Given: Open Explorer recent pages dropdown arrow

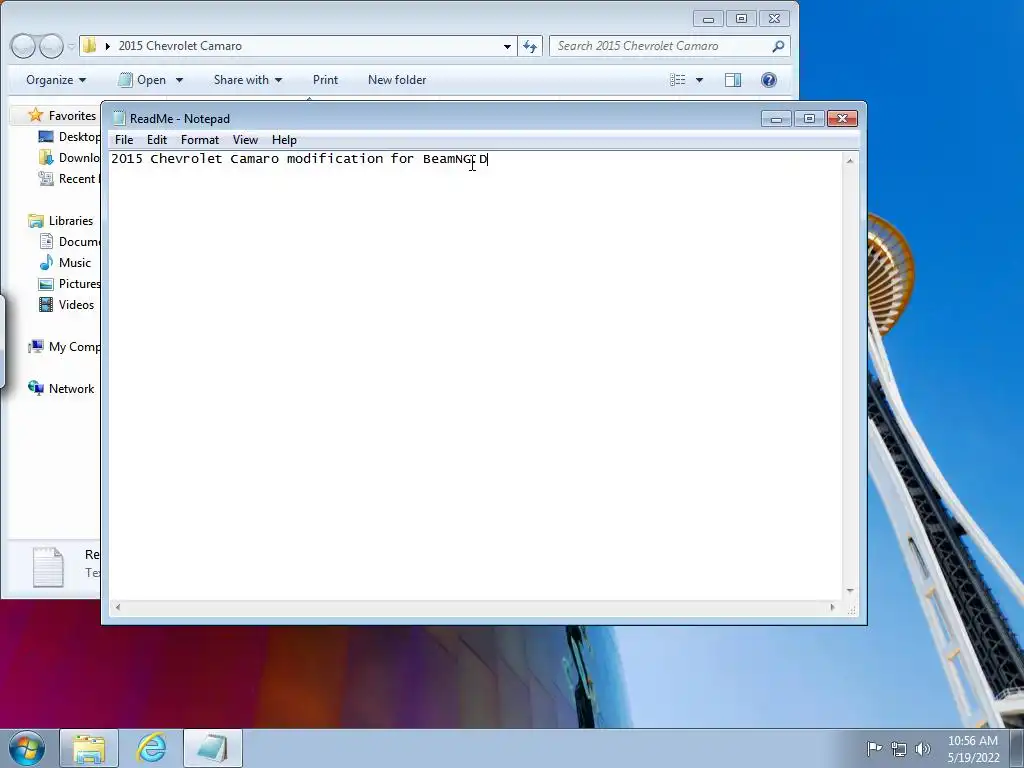Looking at the screenshot, I should [x=71, y=46].
